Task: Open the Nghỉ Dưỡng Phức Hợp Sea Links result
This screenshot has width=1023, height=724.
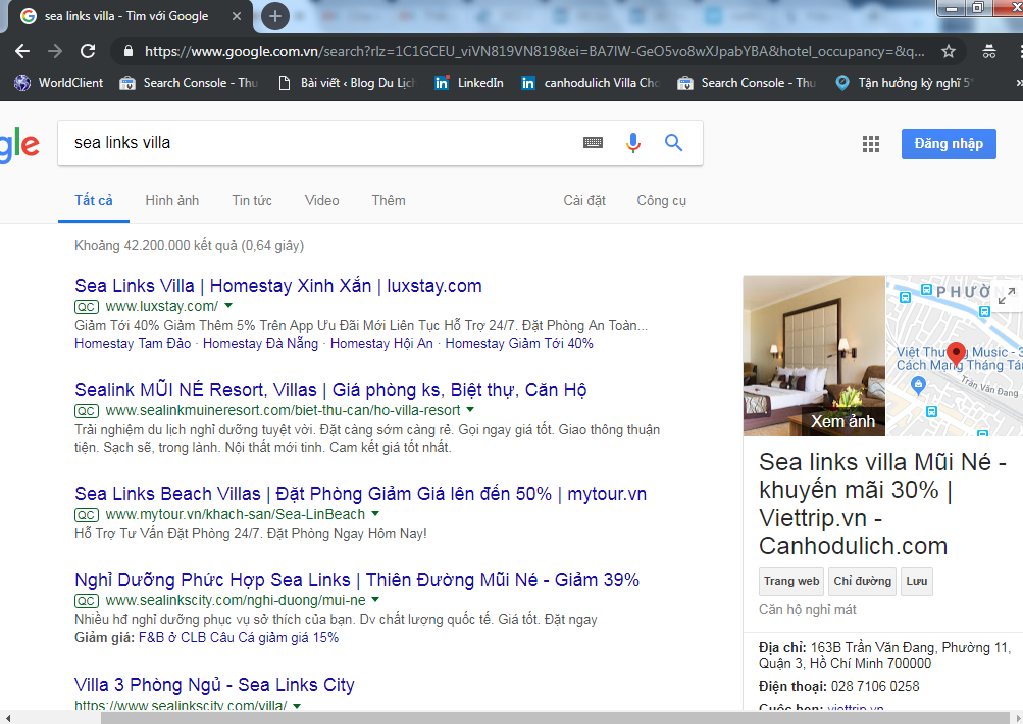Action: click(357, 580)
